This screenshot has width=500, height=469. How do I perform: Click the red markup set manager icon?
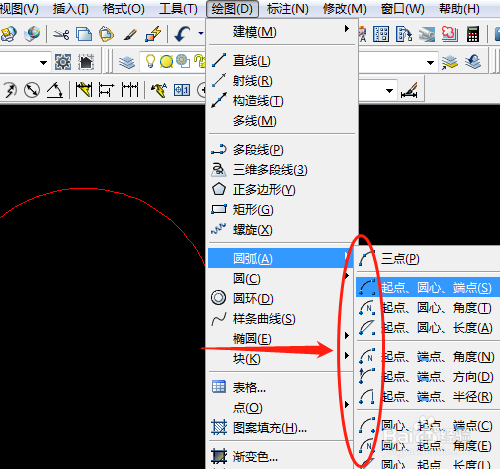coord(450,34)
